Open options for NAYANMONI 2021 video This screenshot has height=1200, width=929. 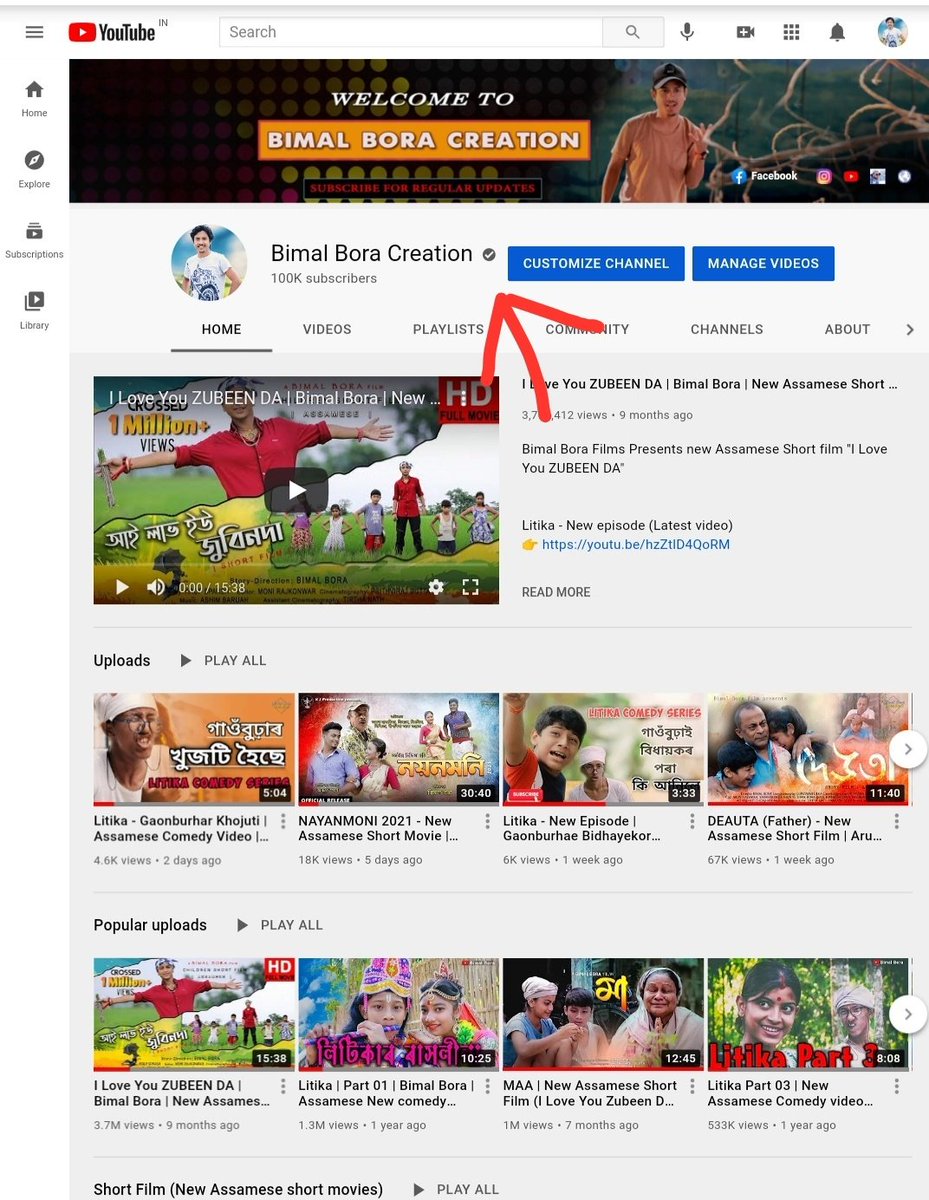coord(488,822)
